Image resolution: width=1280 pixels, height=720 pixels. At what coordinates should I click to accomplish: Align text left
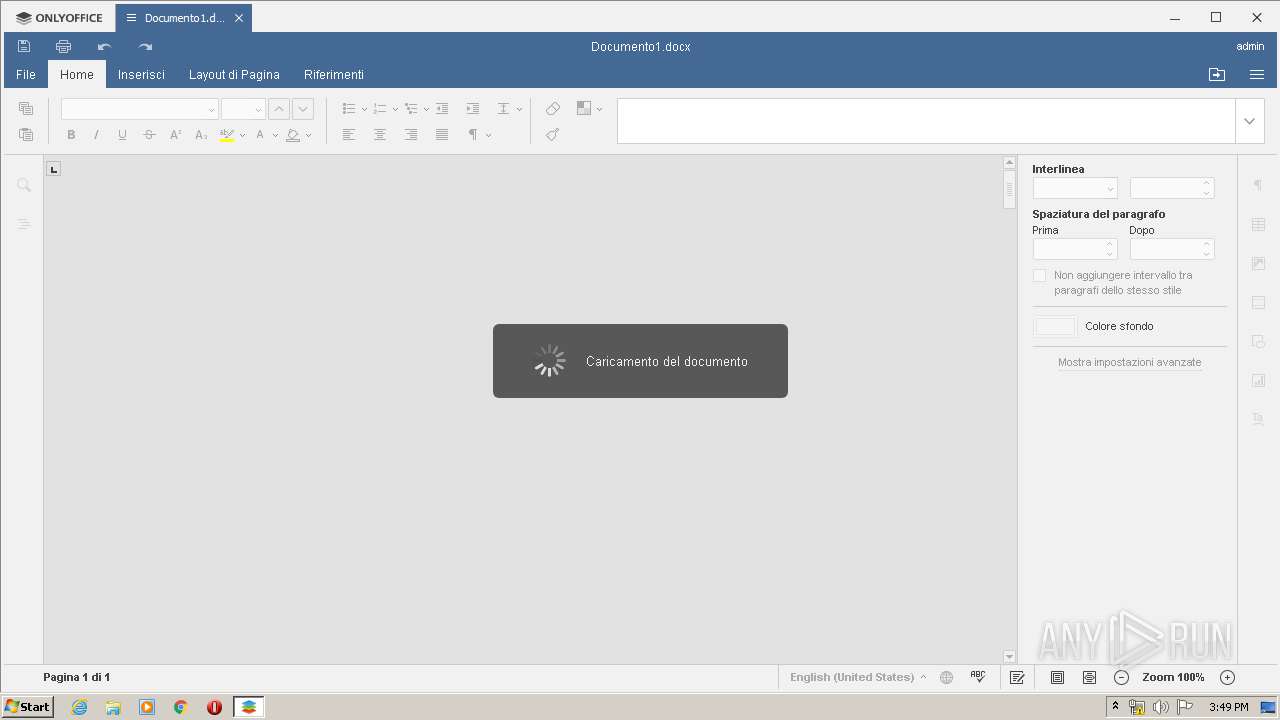point(349,135)
